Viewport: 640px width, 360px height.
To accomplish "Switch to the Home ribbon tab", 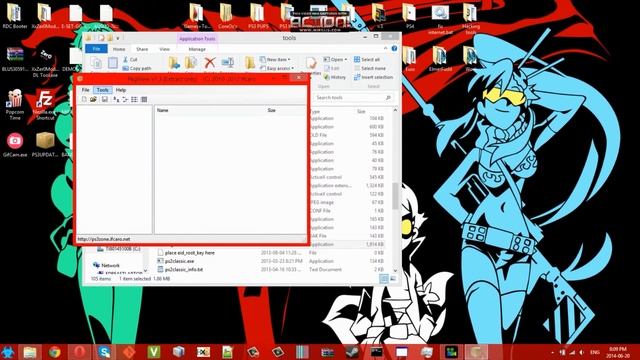I will (x=119, y=49).
